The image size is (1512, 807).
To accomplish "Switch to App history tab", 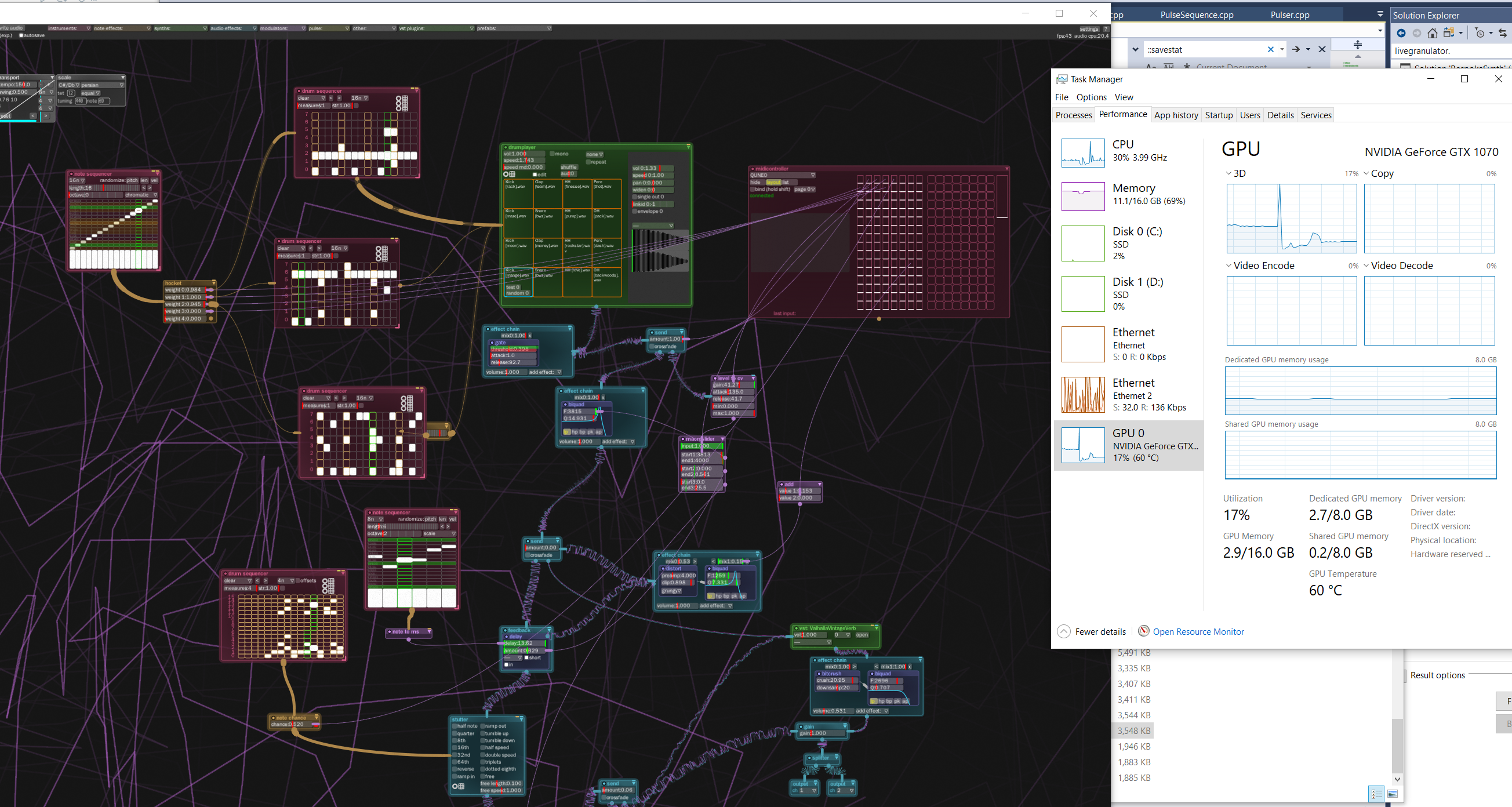I will [1176, 115].
